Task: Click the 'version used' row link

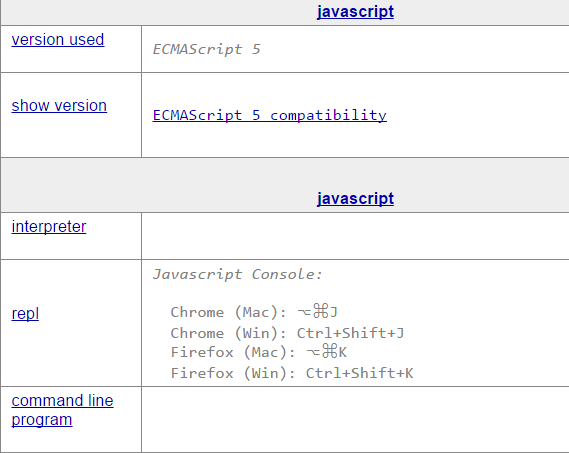Action: [x=58, y=40]
